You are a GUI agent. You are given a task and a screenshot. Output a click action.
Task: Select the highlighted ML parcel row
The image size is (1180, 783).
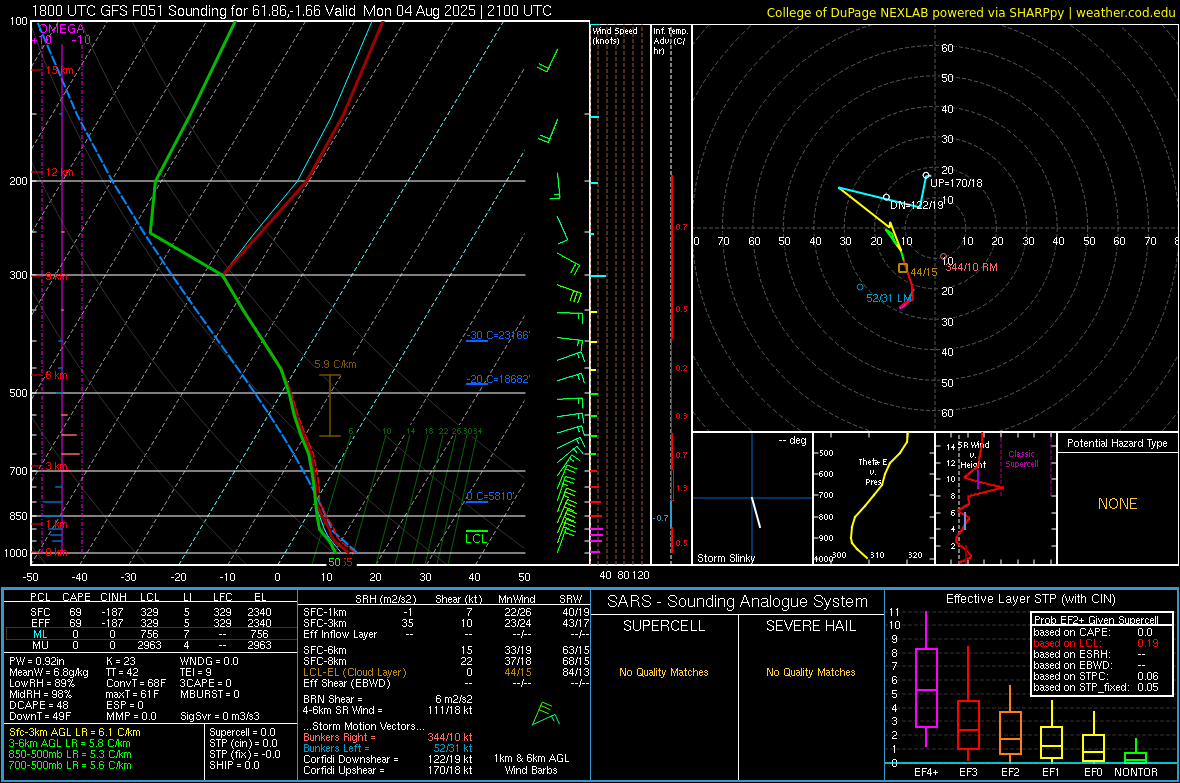pyautogui.click(x=150, y=634)
